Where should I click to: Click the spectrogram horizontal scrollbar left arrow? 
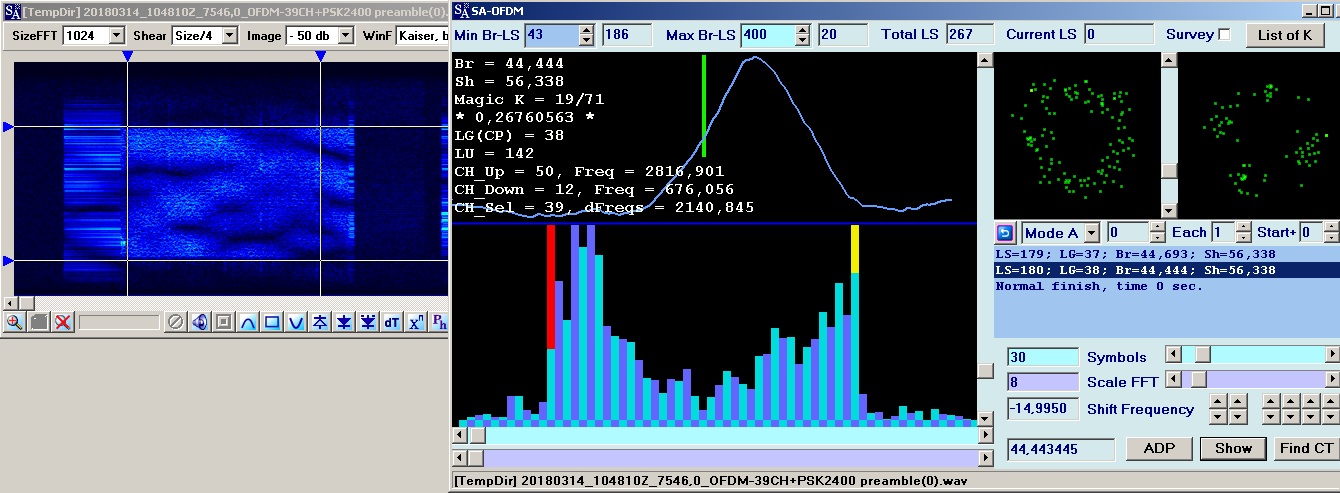click(9, 302)
